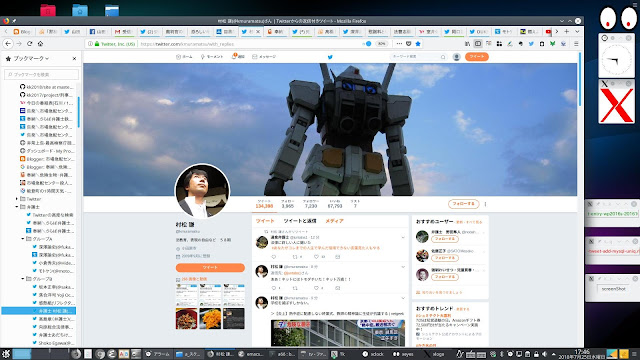
Task: Open the page actions three-dots menu
Action: click(399, 44)
